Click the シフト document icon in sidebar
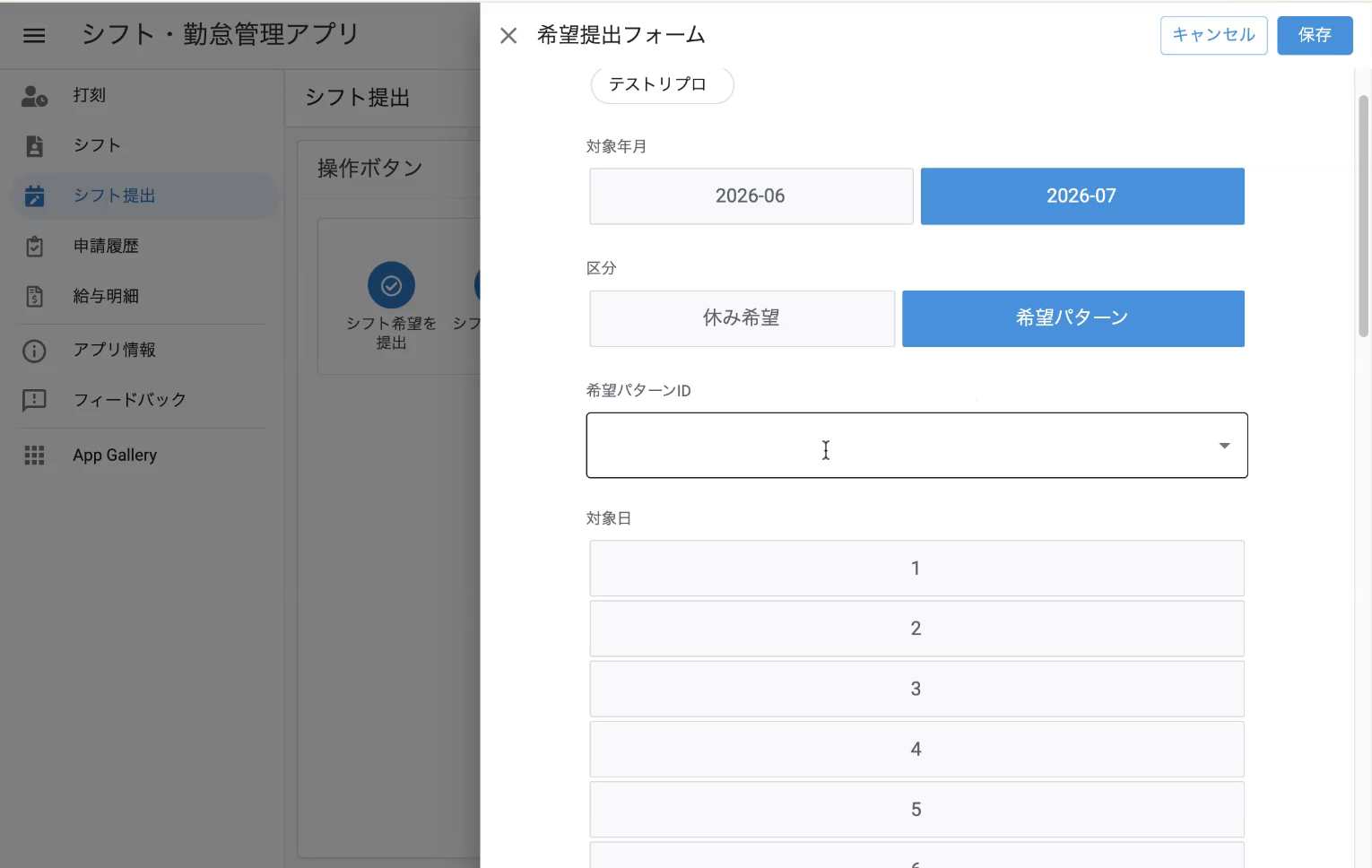1372x868 pixels. pyautogui.click(x=34, y=146)
